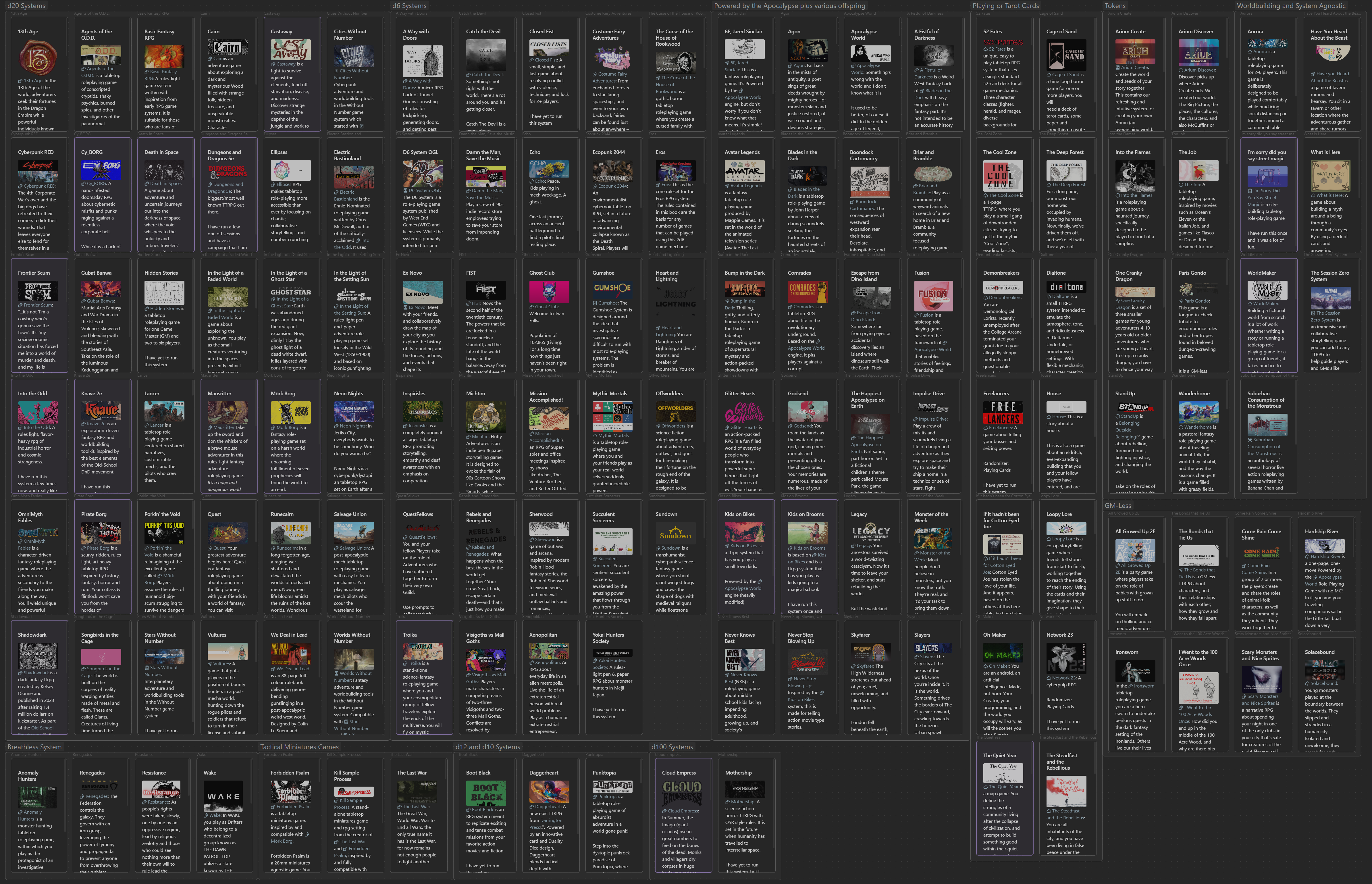Open the Offworlders cover image
The image size is (1372, 884).
tap(675, 412)
